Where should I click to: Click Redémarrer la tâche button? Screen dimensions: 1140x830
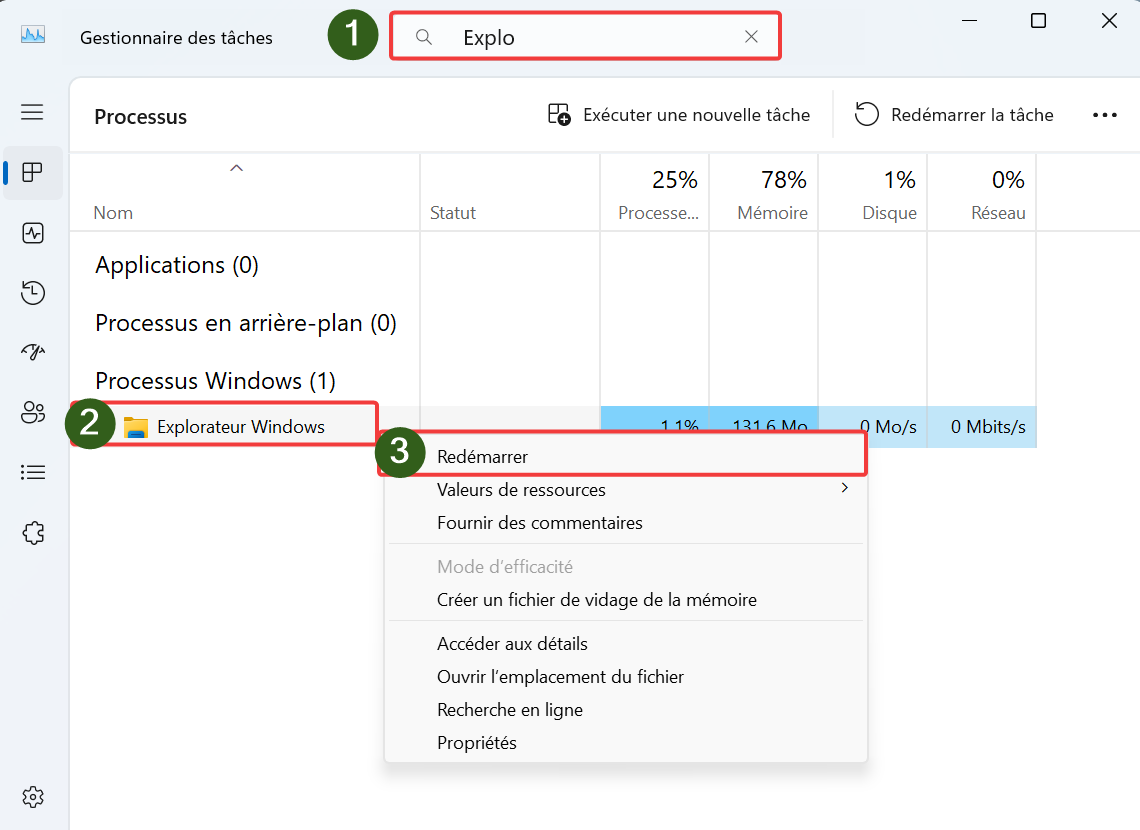tap(954, 115)
